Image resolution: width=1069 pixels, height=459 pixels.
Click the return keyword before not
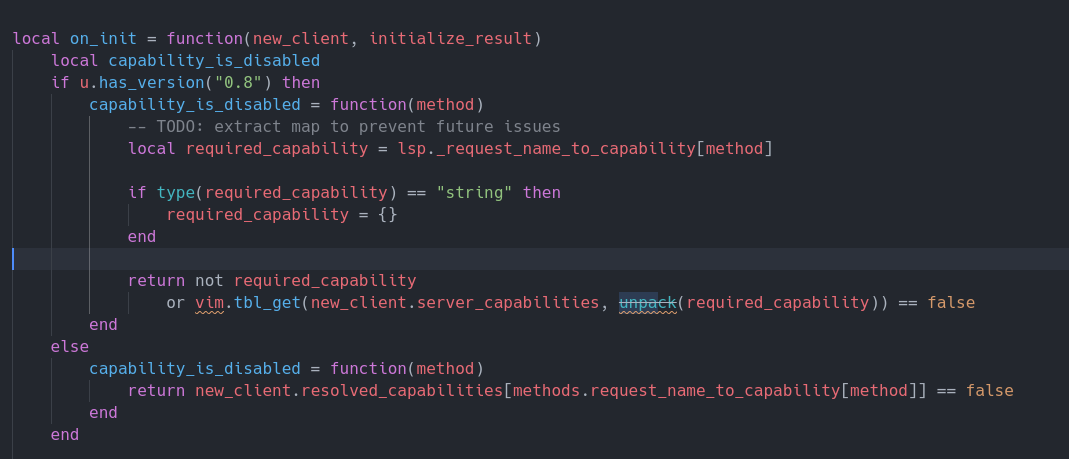pyautogui.click(x=156, y=280)
